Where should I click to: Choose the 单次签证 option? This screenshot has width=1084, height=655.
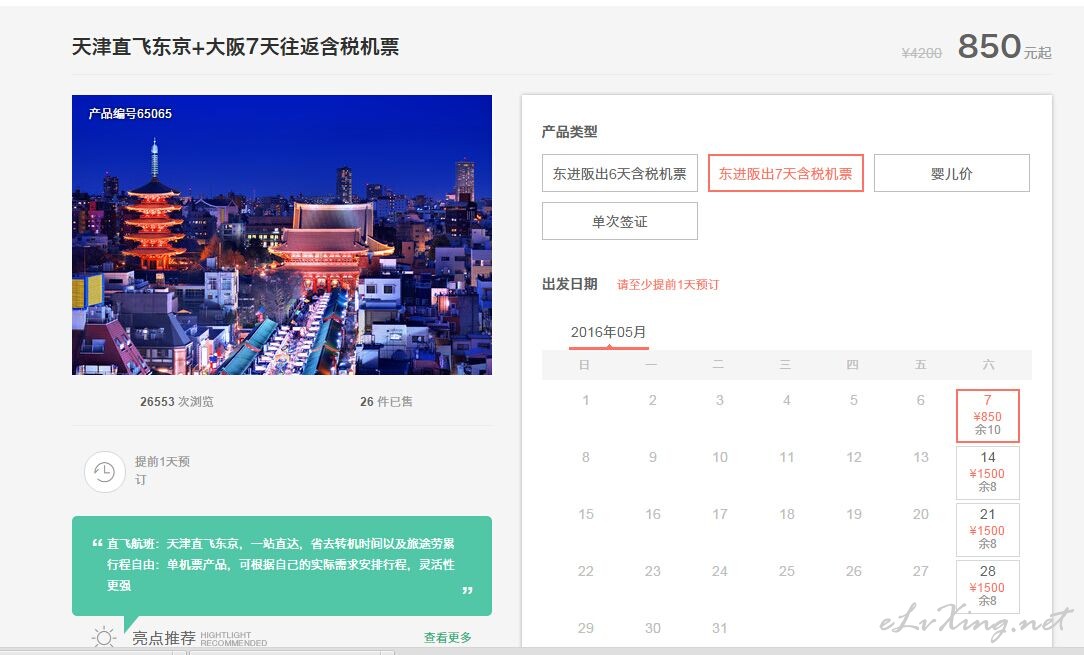619,221
